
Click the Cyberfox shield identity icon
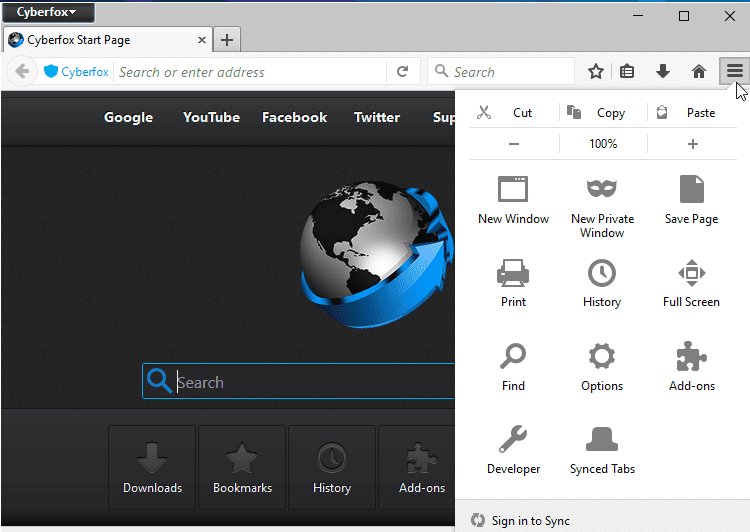(x=51, y=72)
